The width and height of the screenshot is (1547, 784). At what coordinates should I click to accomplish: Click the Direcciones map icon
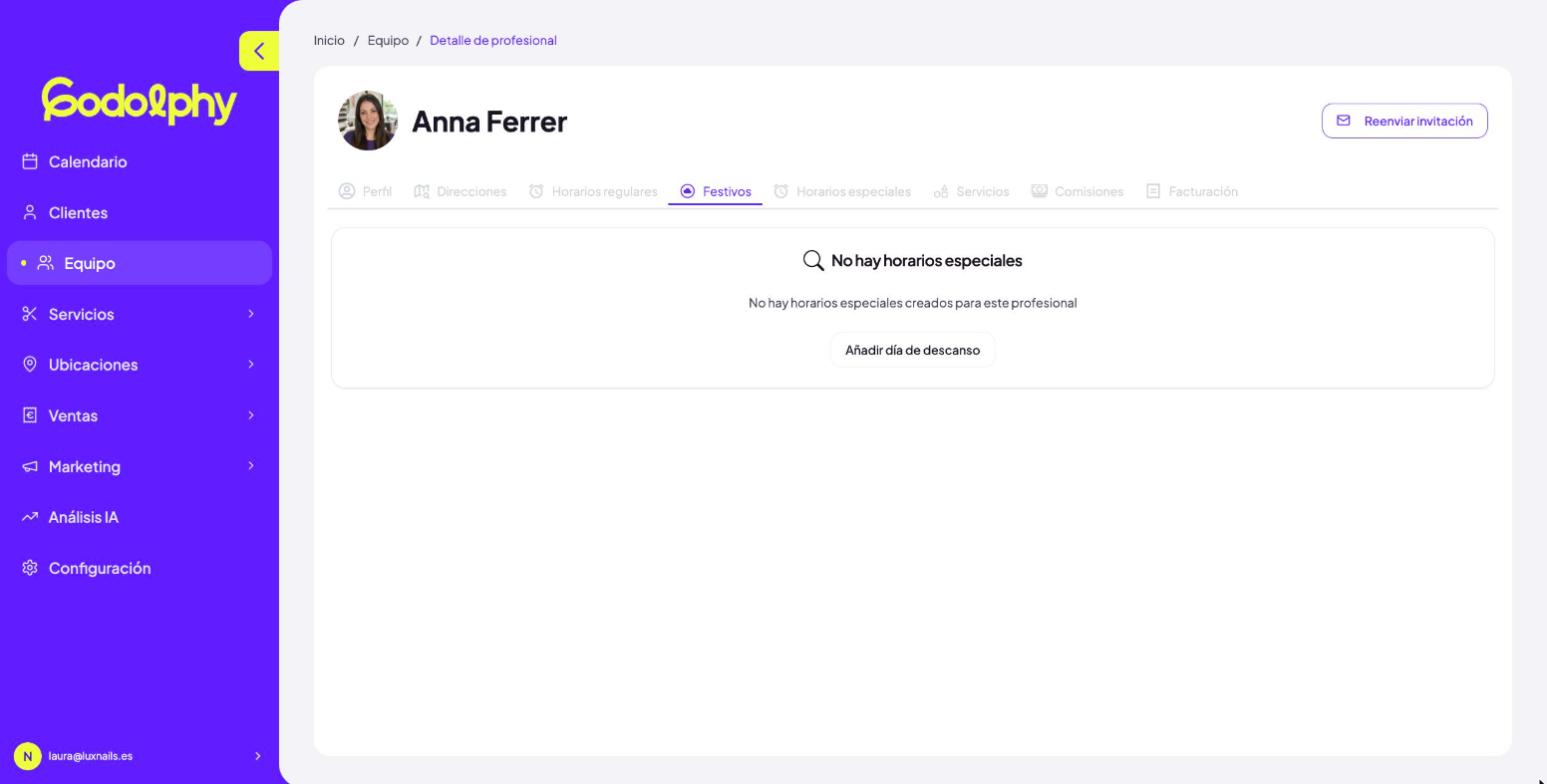[x=421, y=191]
